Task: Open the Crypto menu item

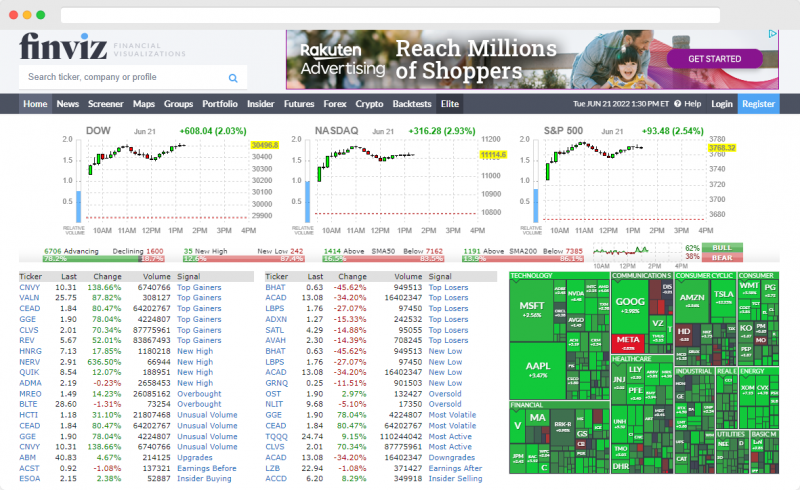Action: tap(369, 104)
